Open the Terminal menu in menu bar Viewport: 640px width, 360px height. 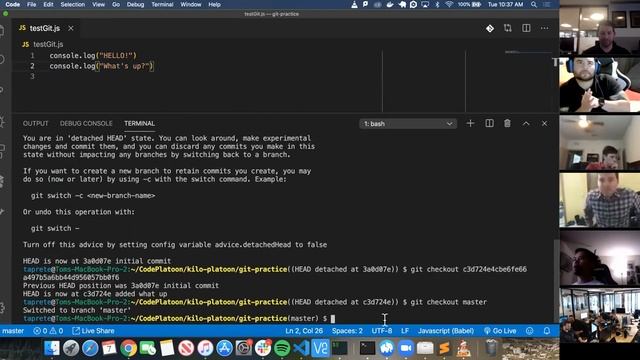pyautogui.click(x=162, y=4)
